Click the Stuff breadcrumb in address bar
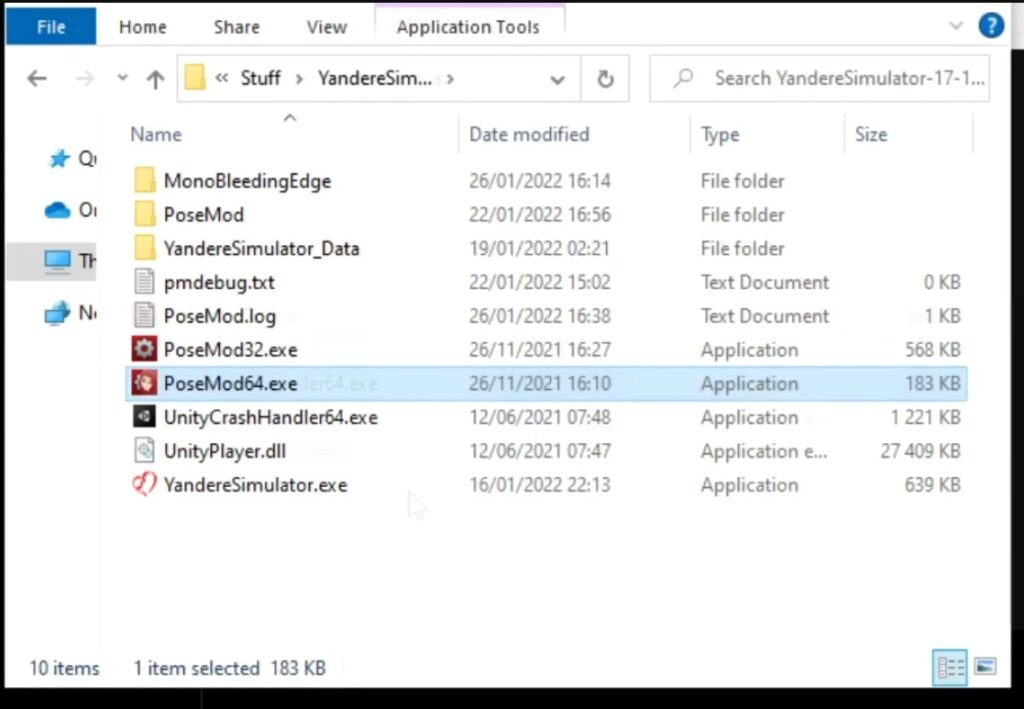1024x709 pixels. coord(260,78)
